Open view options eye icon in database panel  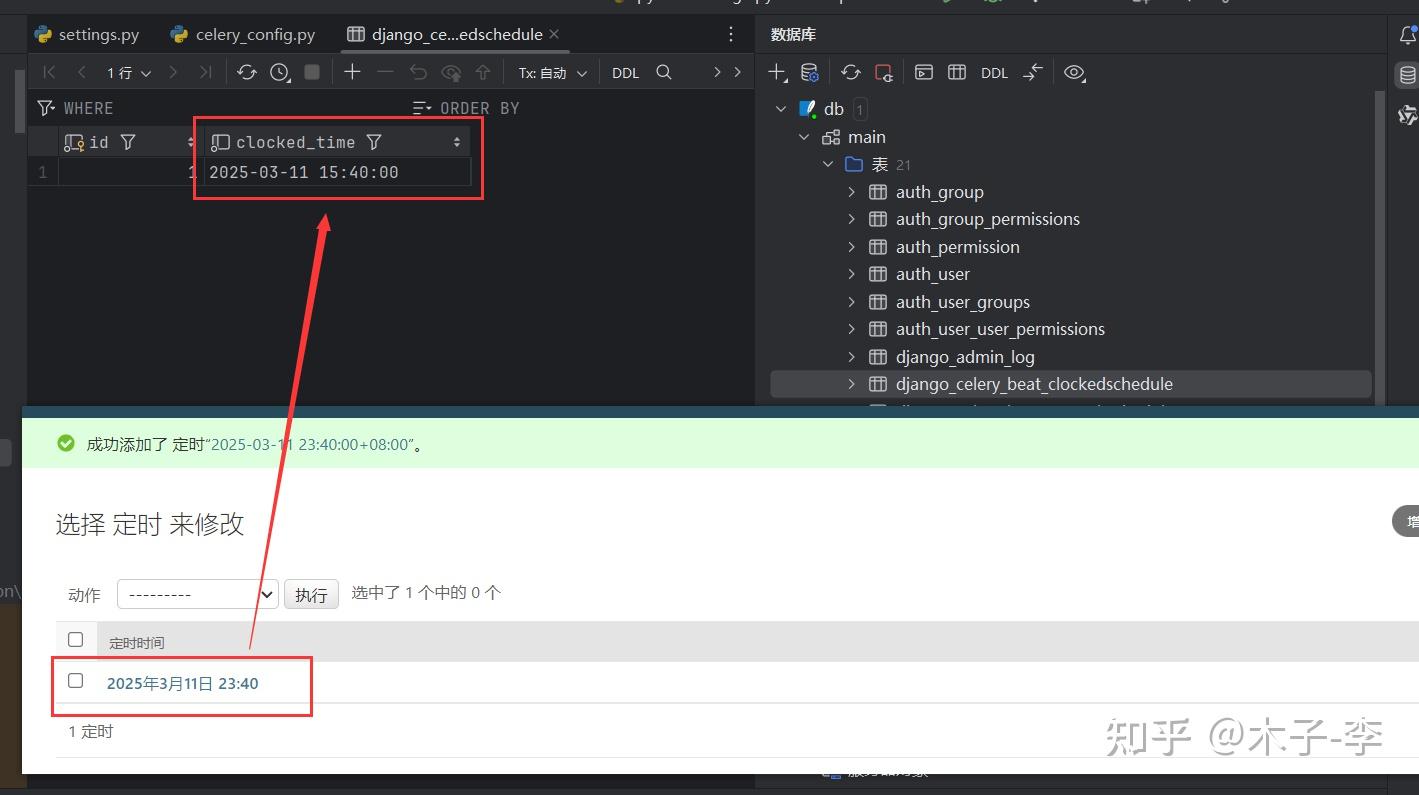pyautogui.click(x=1075, y=72)
